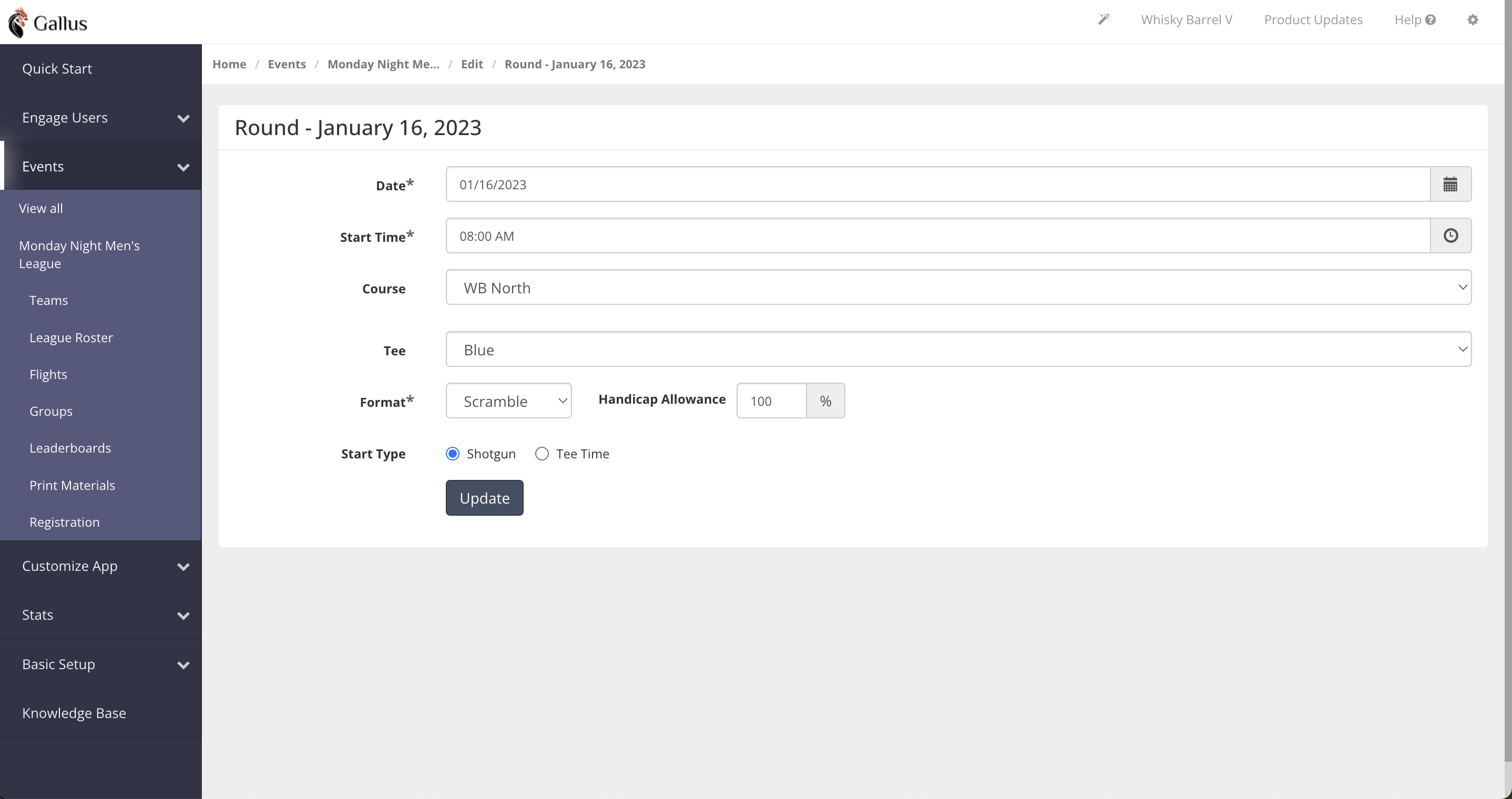Open Leaderboards in the sidebar

pyautogui.click(x=70, y=448)
